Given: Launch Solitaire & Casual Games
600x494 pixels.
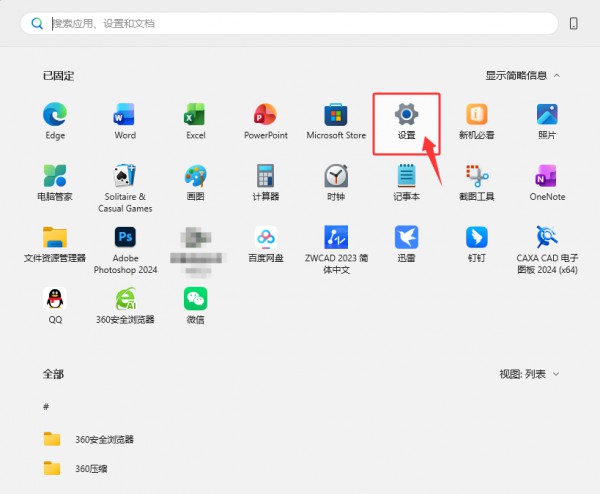Looking at the screenshot, I should [x=125, y=188].
